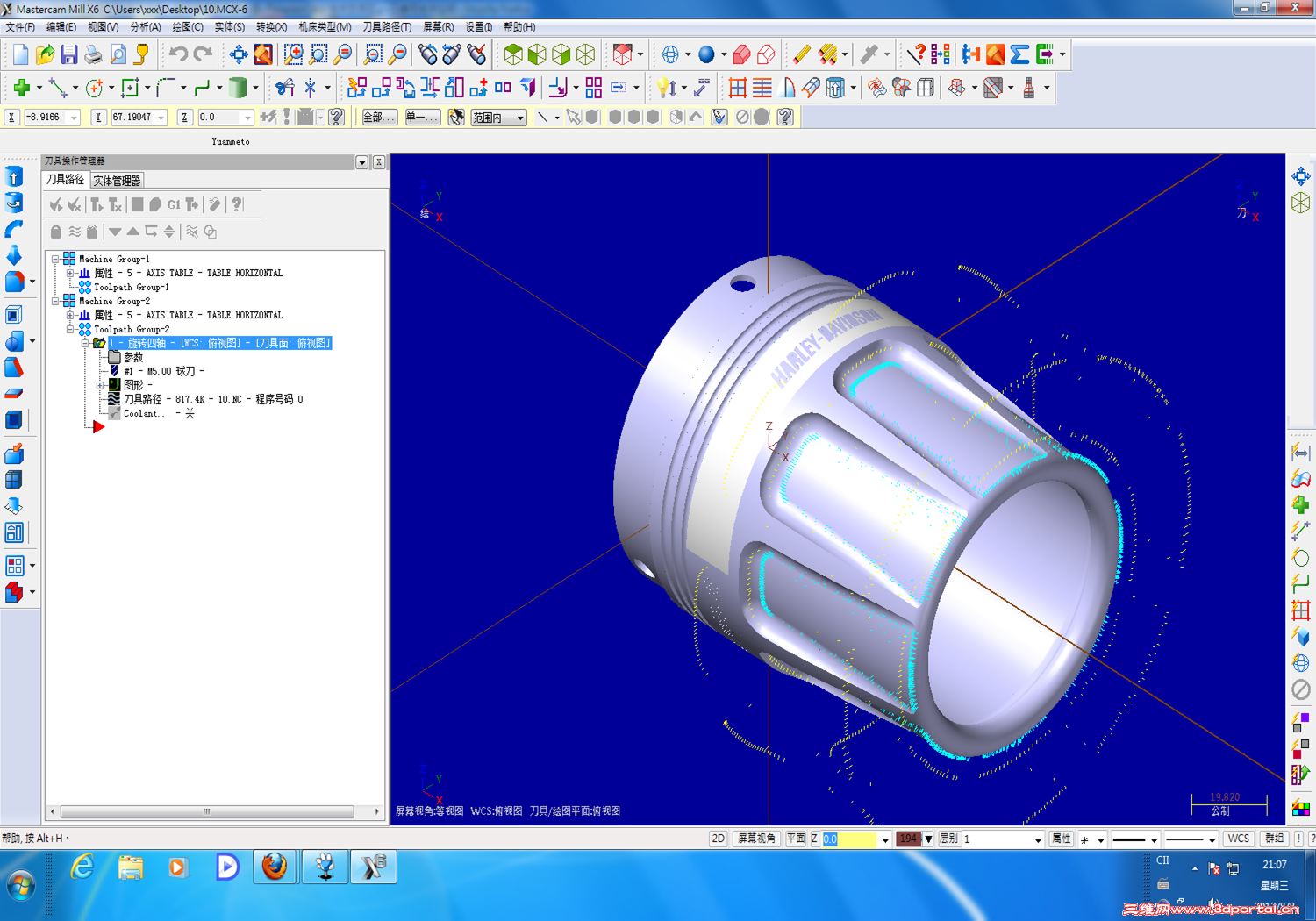Click the G1 post-process icon in operations manager
The height and width of the screenshot is (921, 1316).
(174, 204)
